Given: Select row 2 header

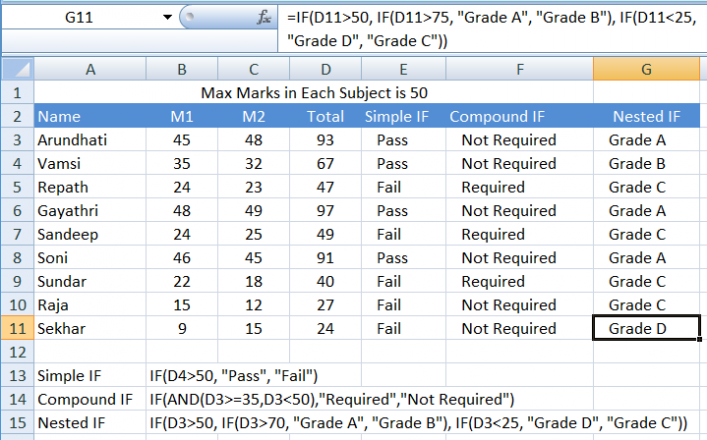Looking at the screenshot, I should pos(17,116).
